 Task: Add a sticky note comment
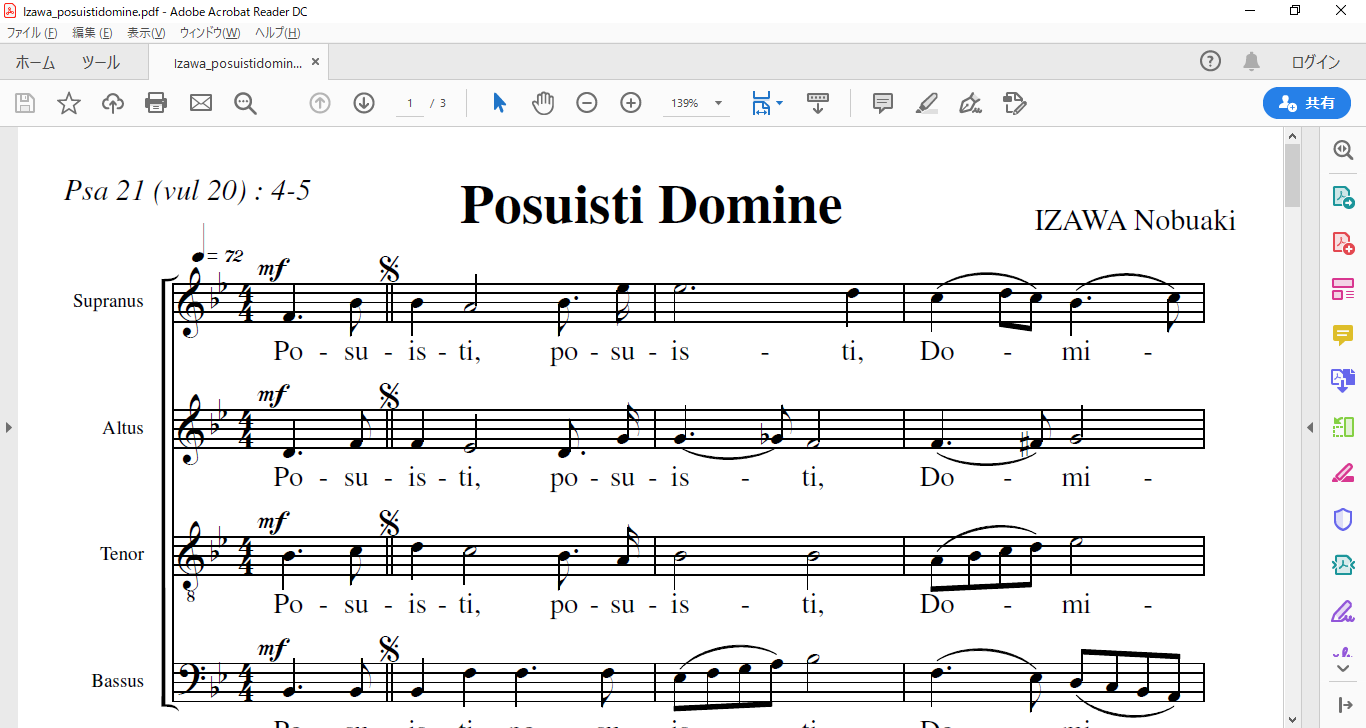tap(883, 103)
